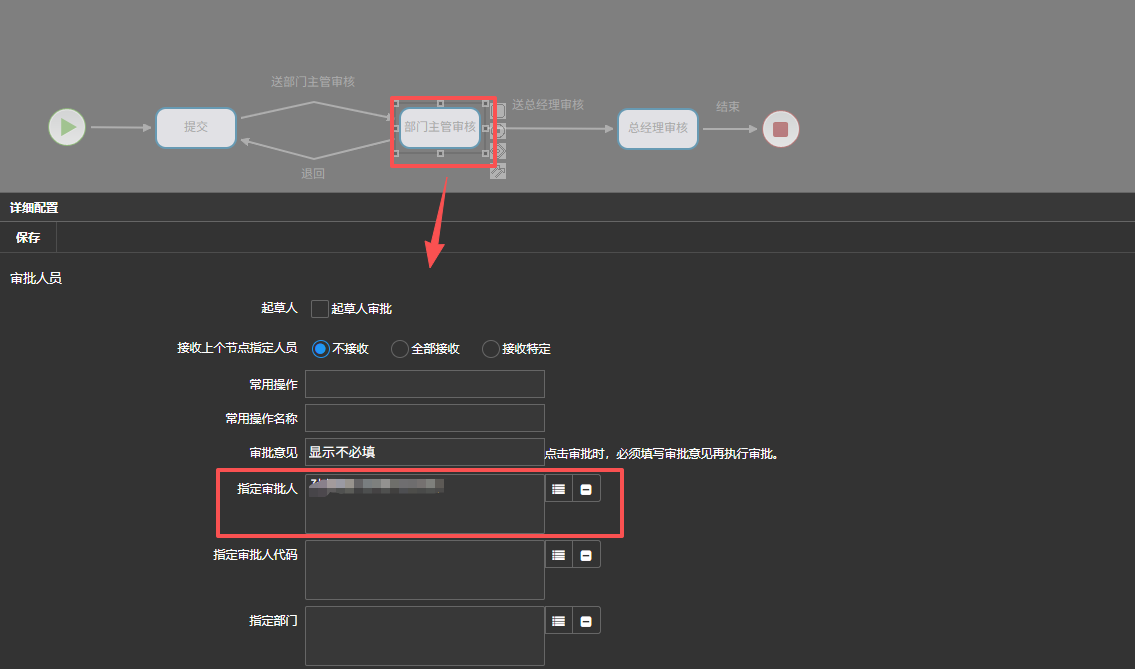This screenshot has height=669, width=1135.
Task: Open the list picker for 指定审批人
Action: [559, 489]
